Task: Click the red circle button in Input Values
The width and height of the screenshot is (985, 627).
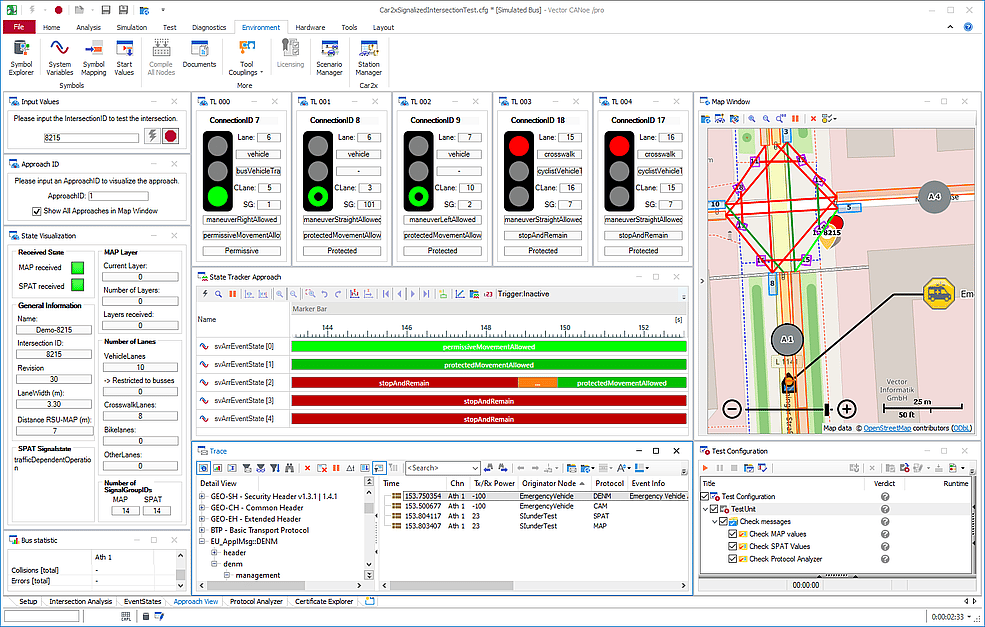Action: point(170,137)
